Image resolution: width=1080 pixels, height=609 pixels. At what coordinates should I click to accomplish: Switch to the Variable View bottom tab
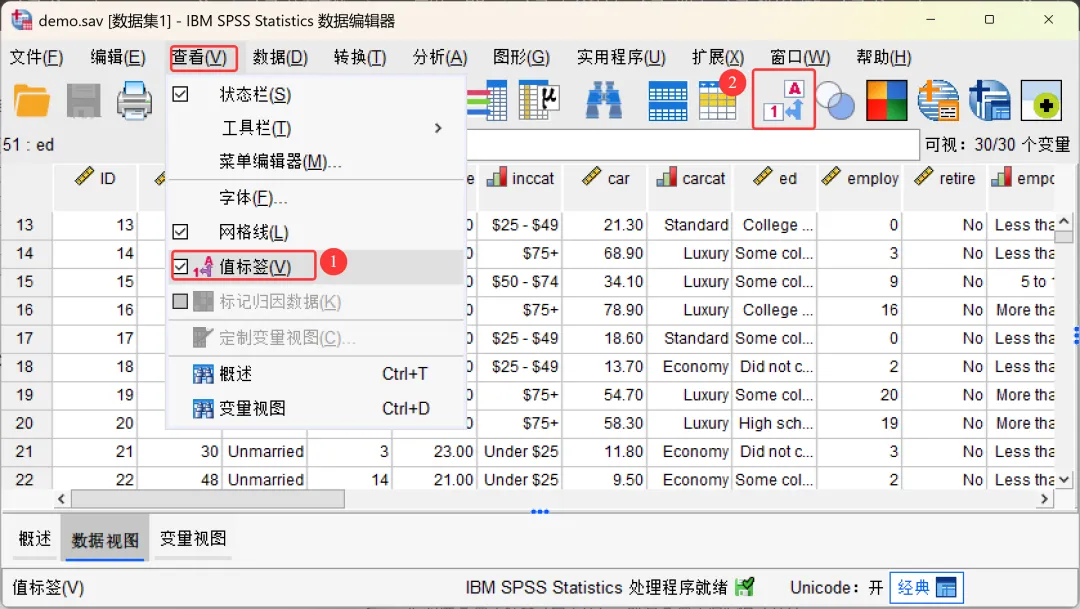(193, 539)
